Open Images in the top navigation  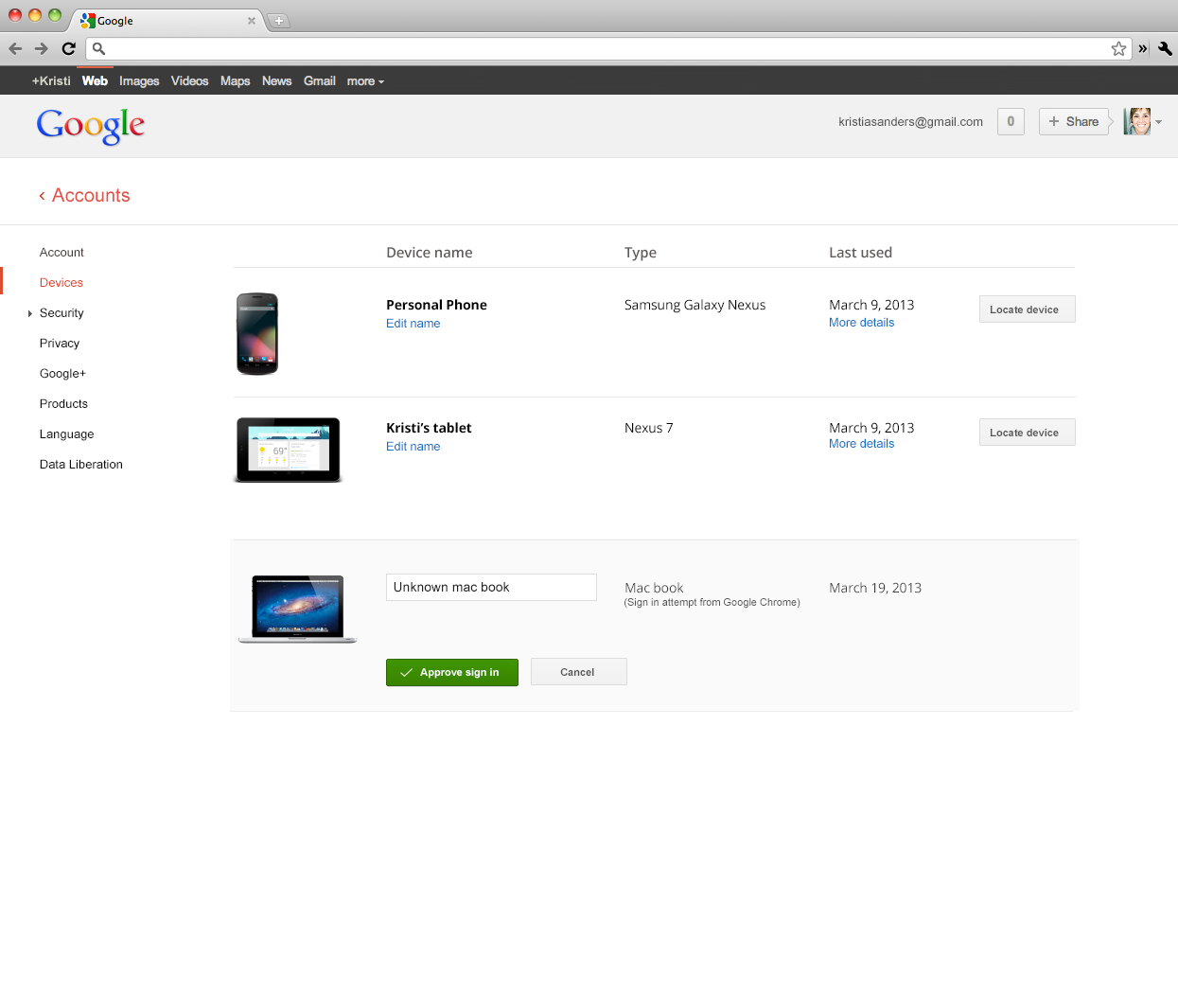pos(139,80)
